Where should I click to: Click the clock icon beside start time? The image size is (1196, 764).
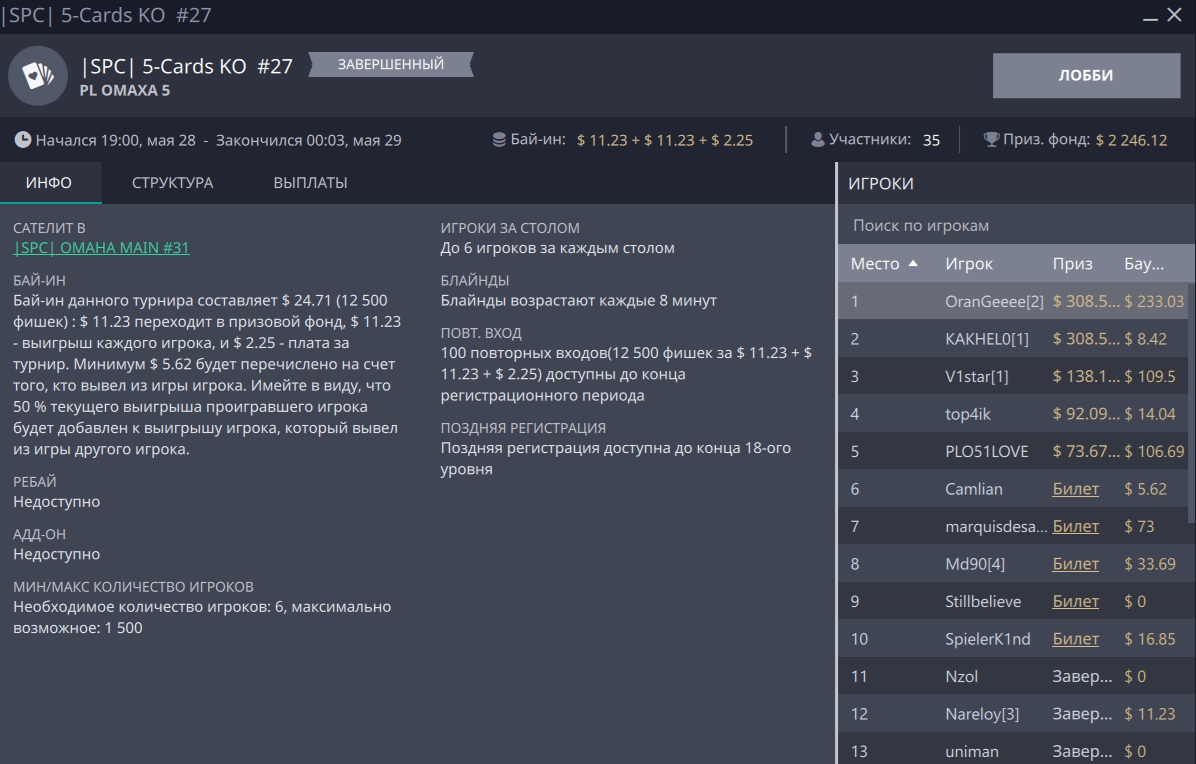tap(22, 140)
